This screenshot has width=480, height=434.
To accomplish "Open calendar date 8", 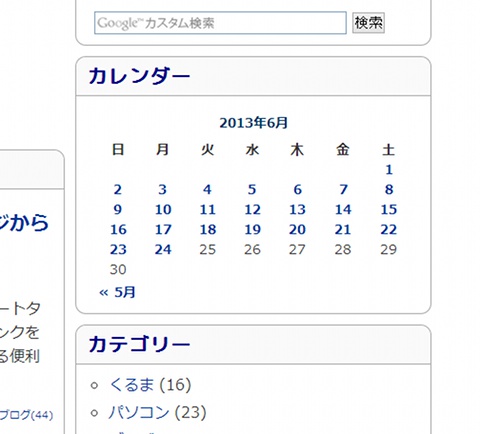I will coord(389,190).
